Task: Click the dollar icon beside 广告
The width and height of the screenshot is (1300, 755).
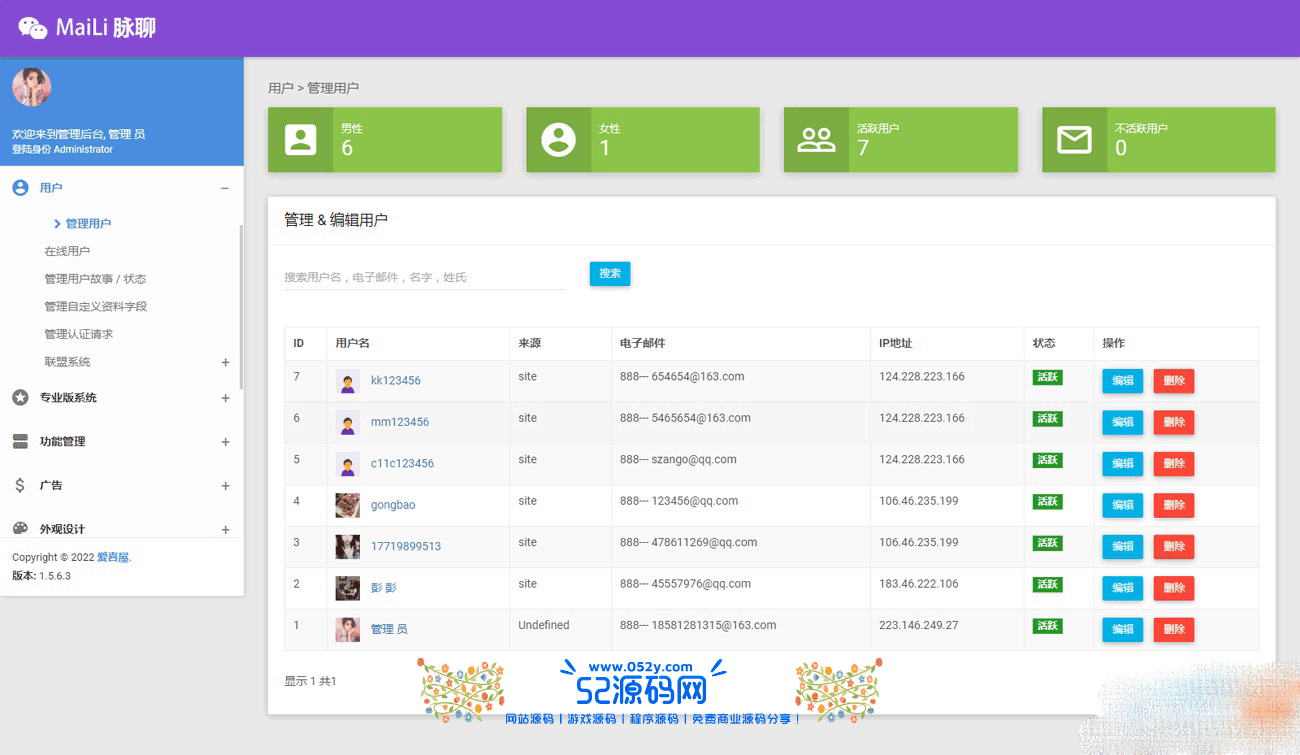Action: point(20,485)
